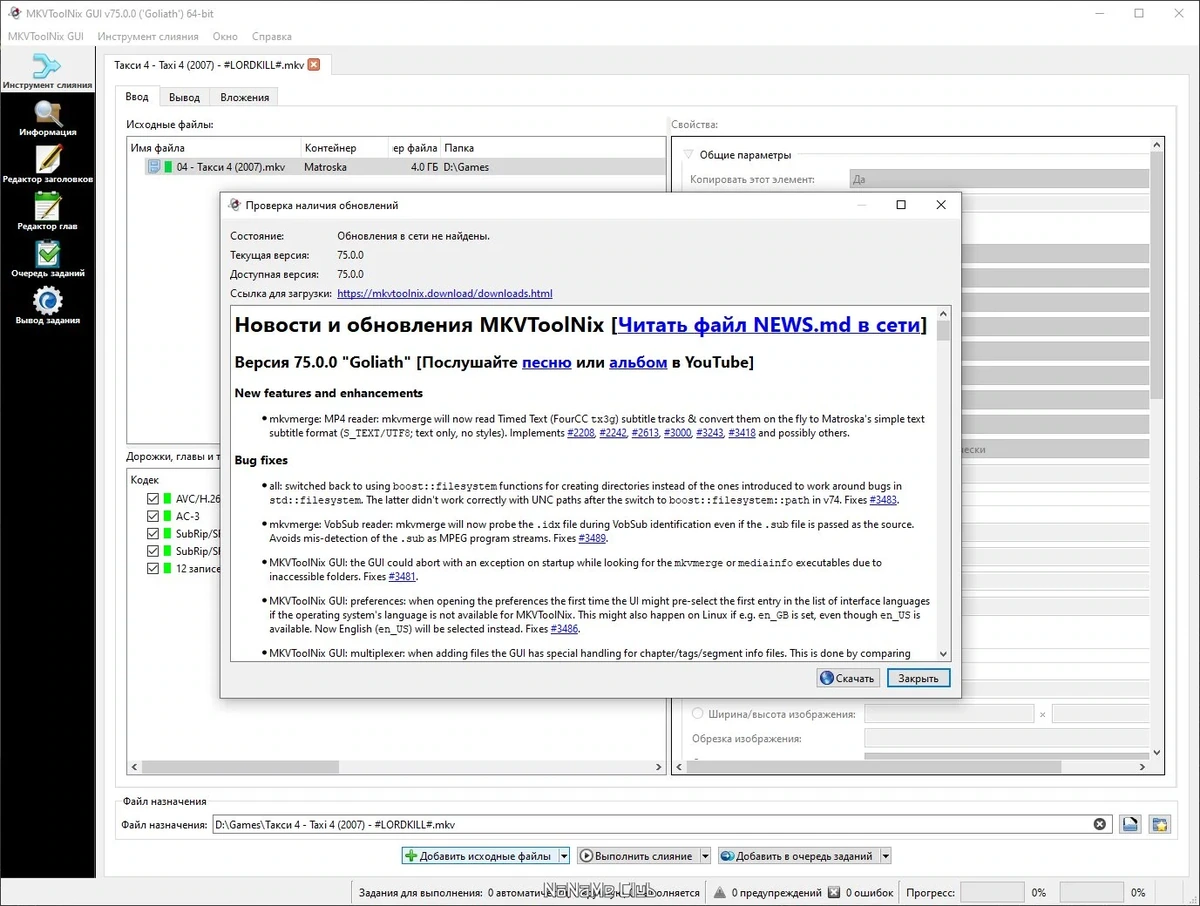Open the Header editor in the sidebar
This screenshot has height=906, width=1200.
(47, 166)
